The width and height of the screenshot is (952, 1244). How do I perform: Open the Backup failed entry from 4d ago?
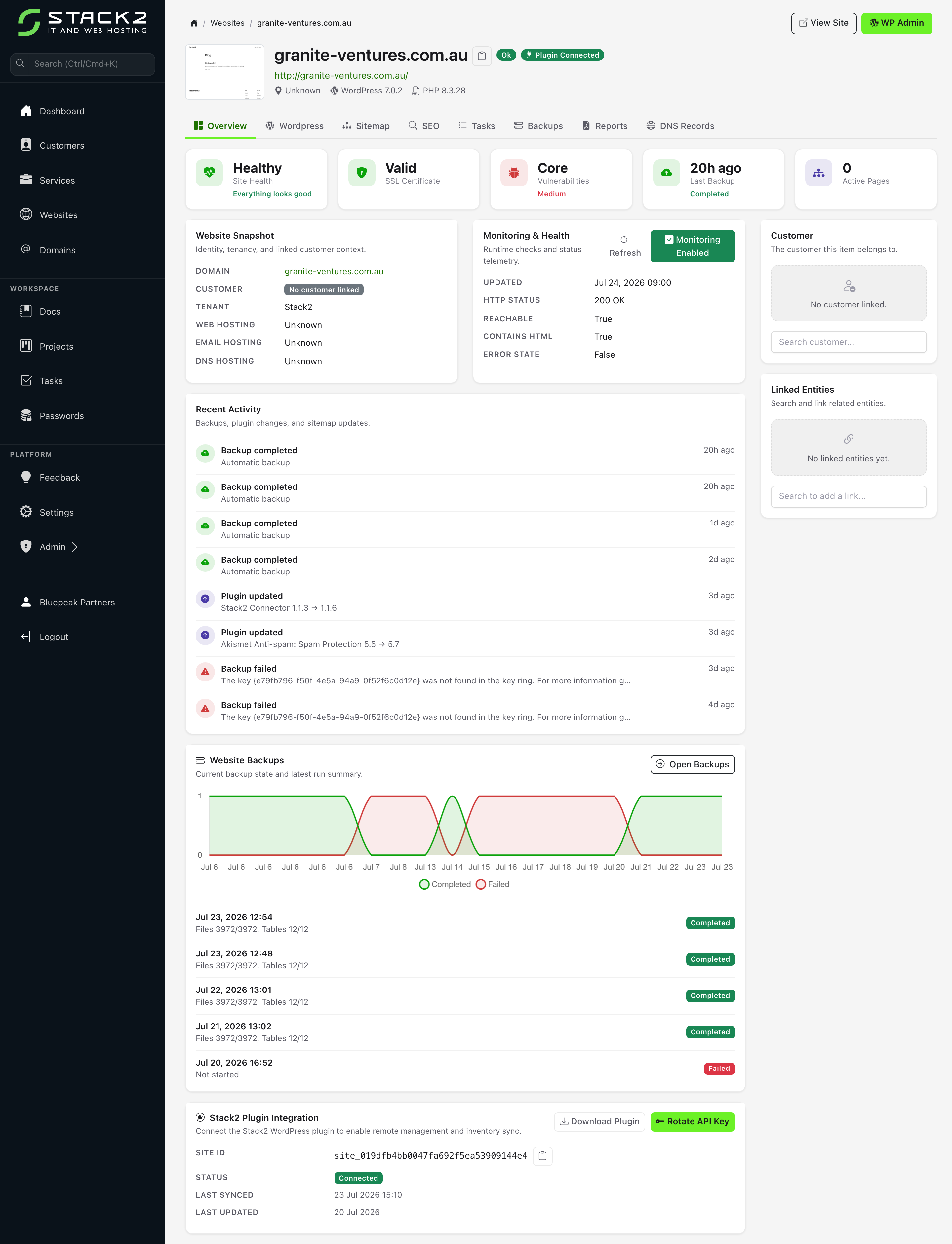(x=465, y=711)
